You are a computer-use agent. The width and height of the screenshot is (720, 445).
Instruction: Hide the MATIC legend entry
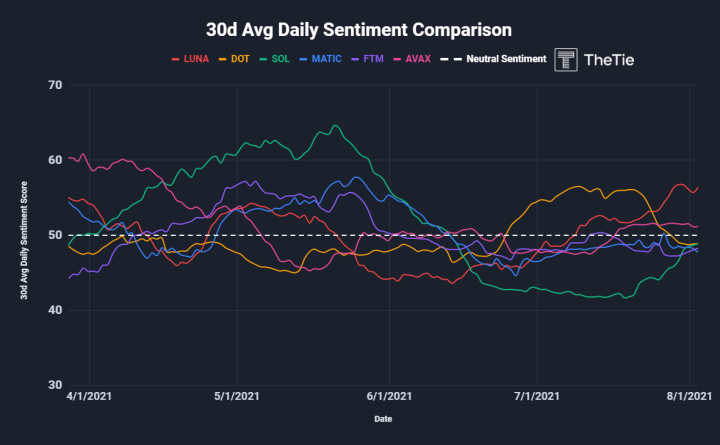[x=321, y=59]
